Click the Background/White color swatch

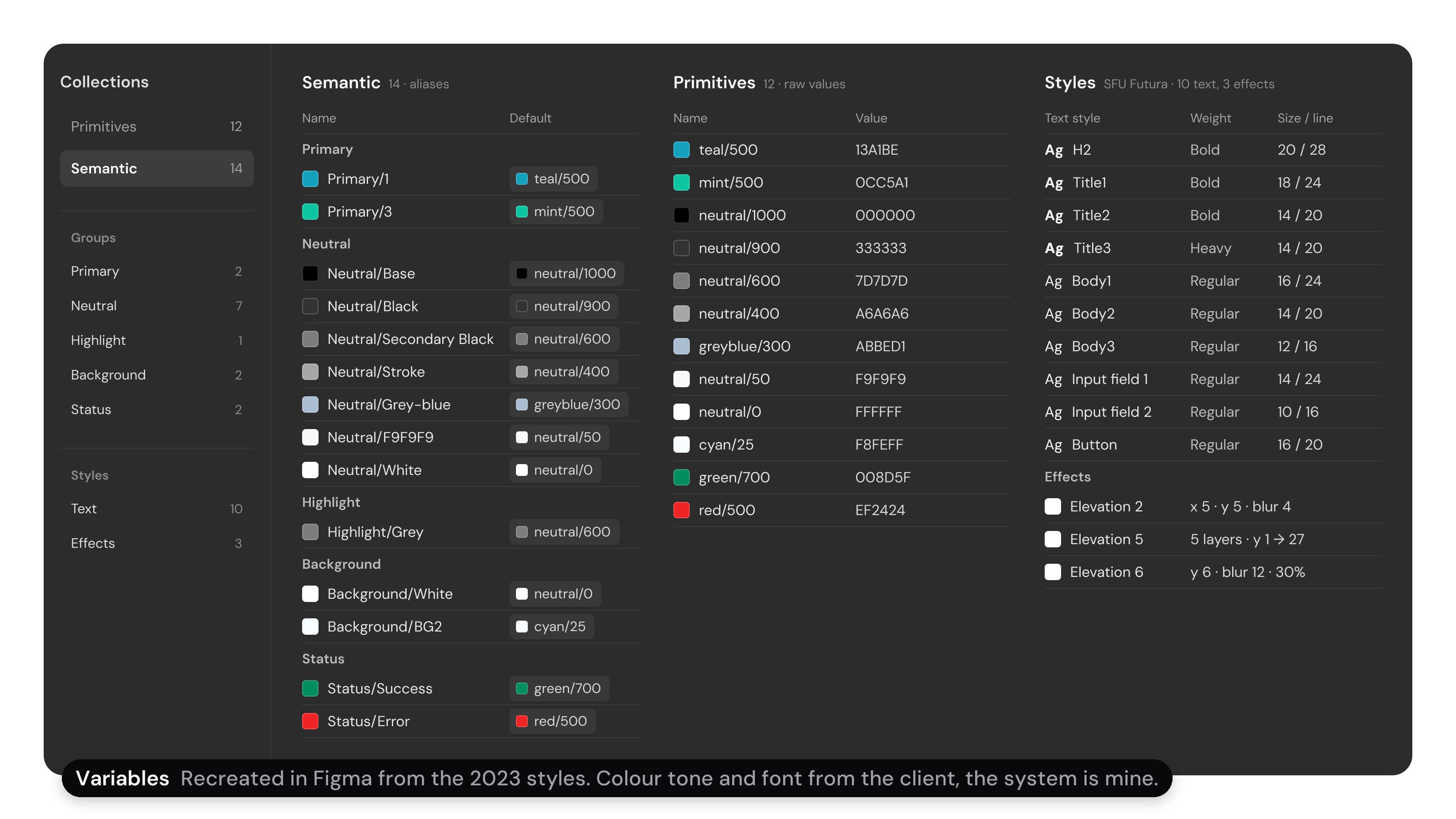pos(310,594)
